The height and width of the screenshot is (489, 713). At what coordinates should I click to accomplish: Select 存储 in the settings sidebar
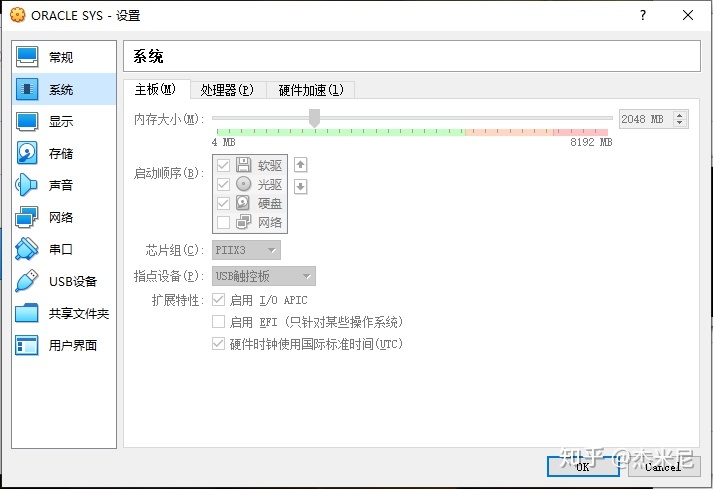tap(64, 153)
